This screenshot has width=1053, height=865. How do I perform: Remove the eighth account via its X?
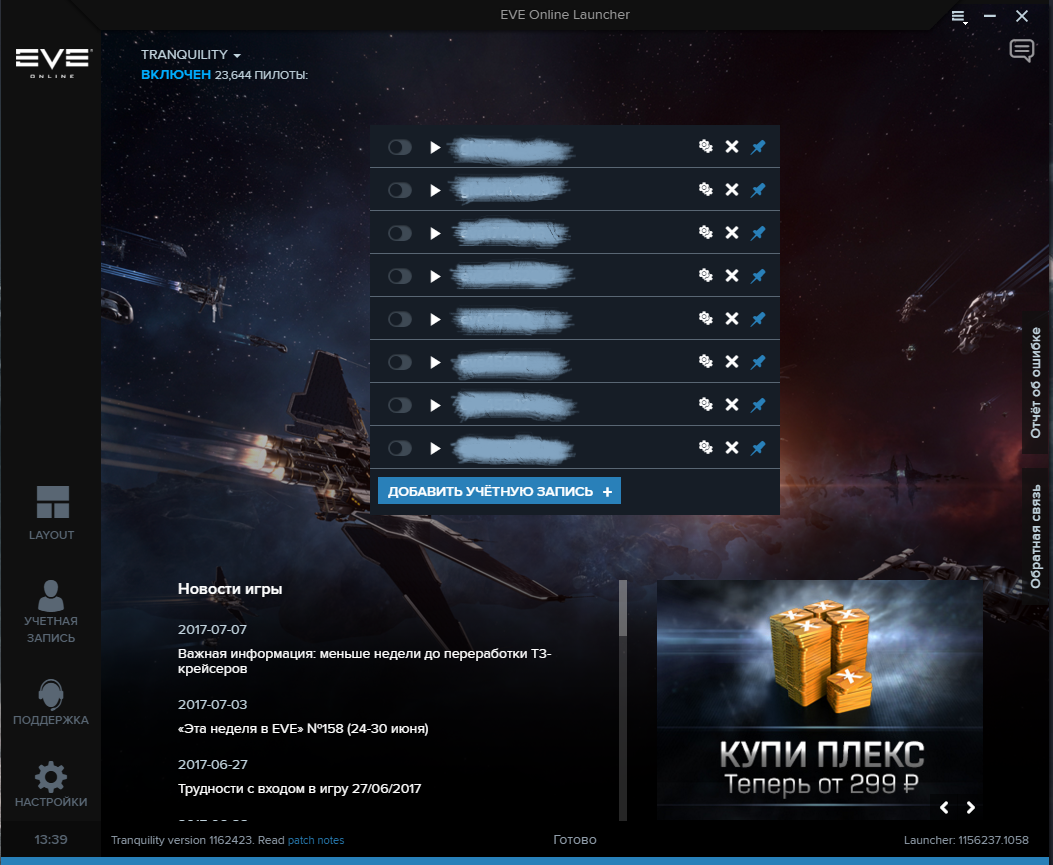(732, 447)
